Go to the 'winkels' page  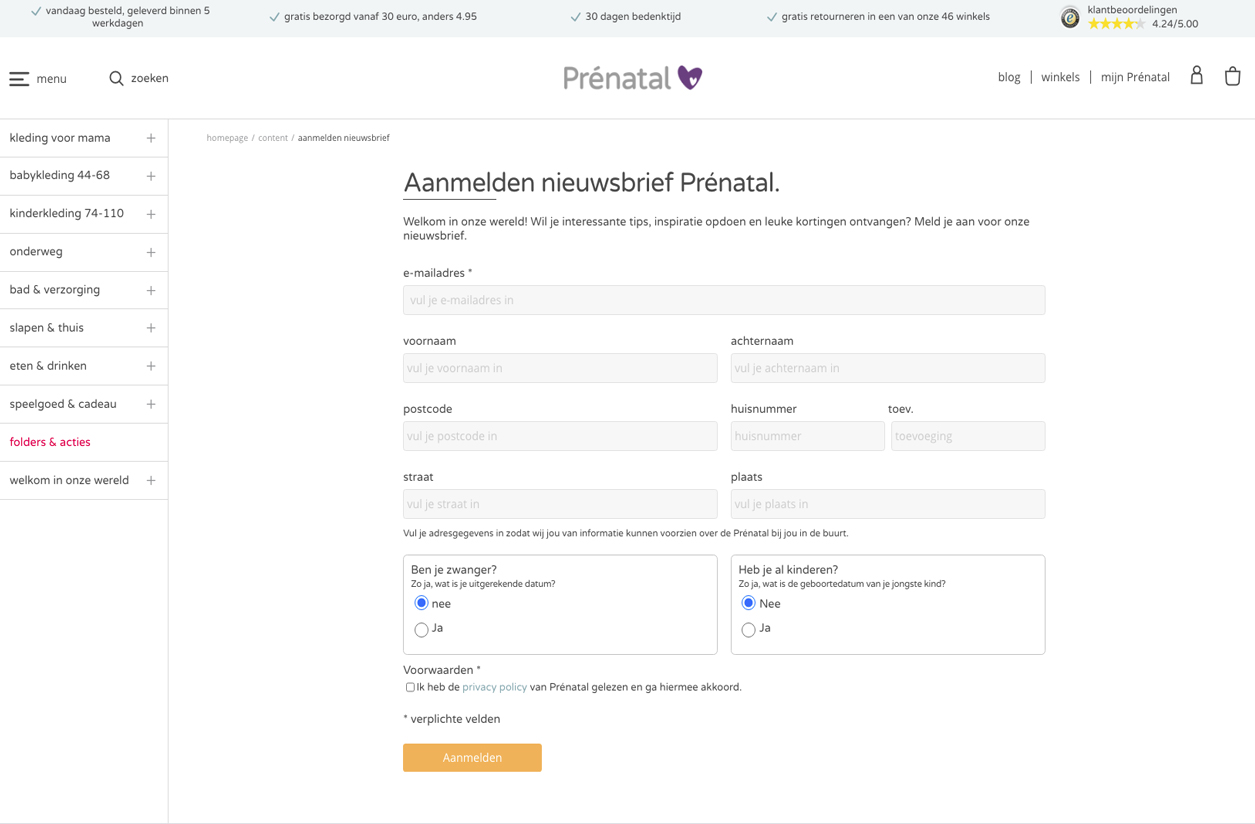[1060, 77]
